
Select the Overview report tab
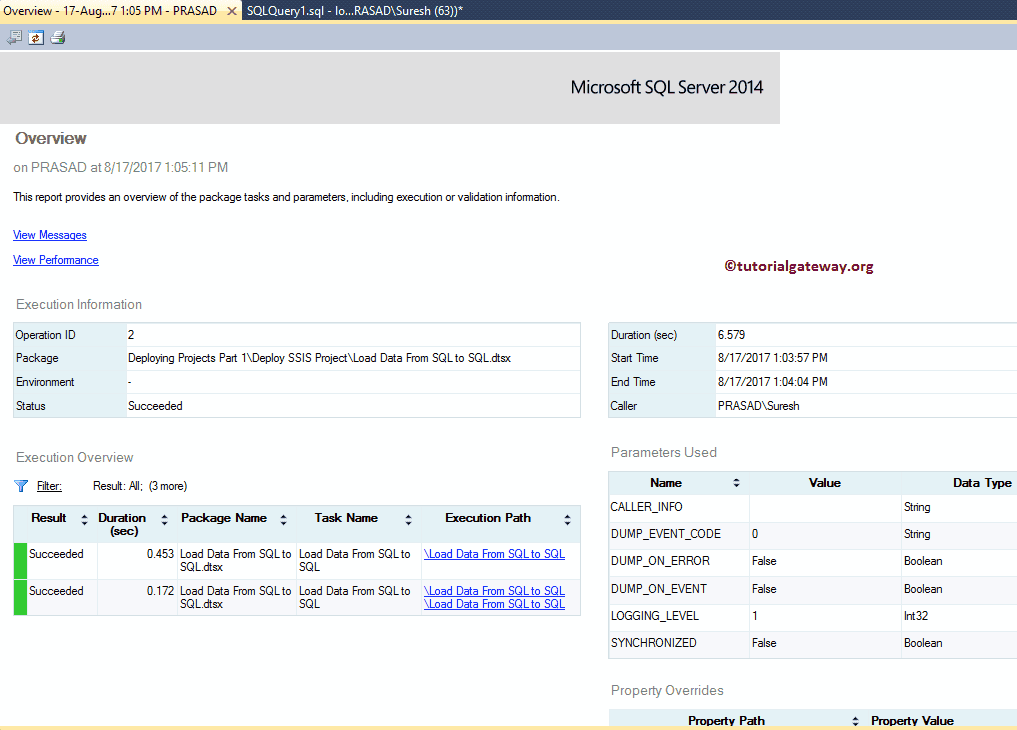tap(110, 10)
